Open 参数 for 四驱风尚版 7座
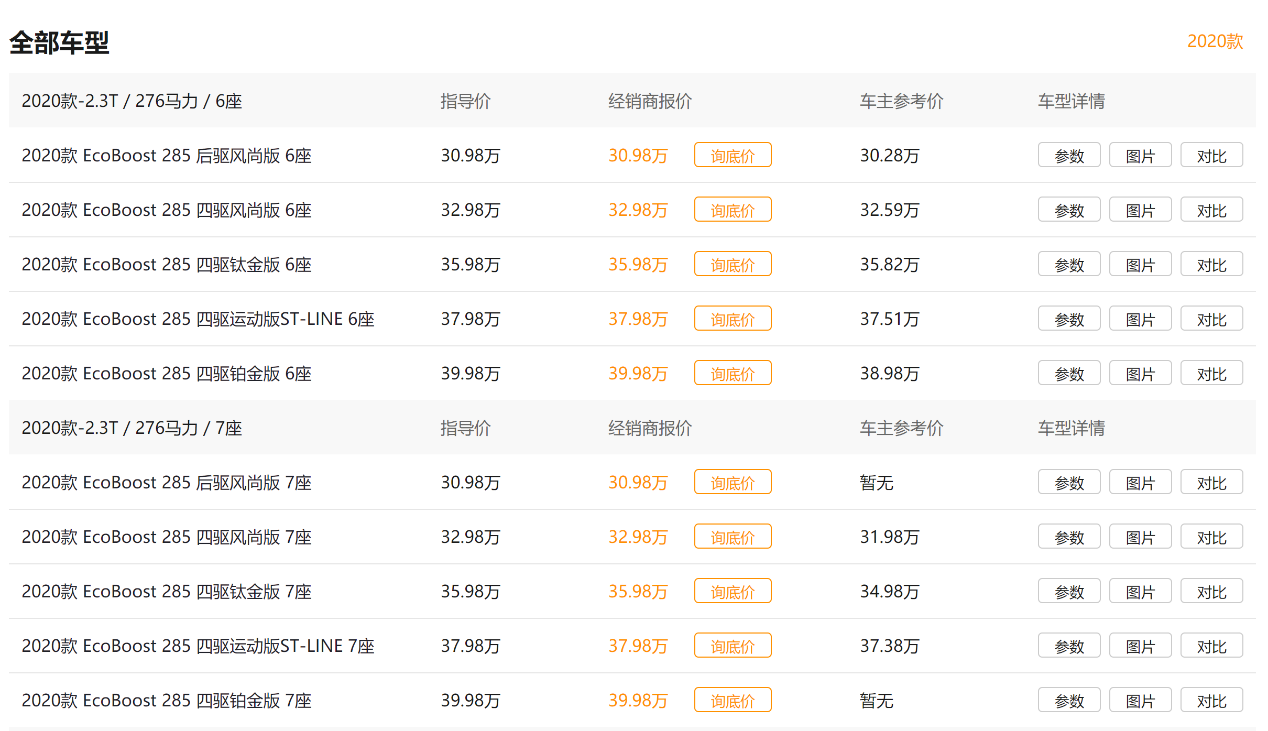The height and width of the screenshot is (731, 1268). pos(1069,537)
